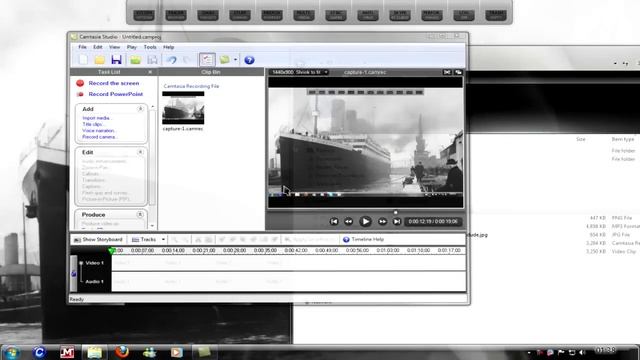The image size is (640, 360).
Task: Open red M icon in taskbar
Action: (x=67, y=352)
